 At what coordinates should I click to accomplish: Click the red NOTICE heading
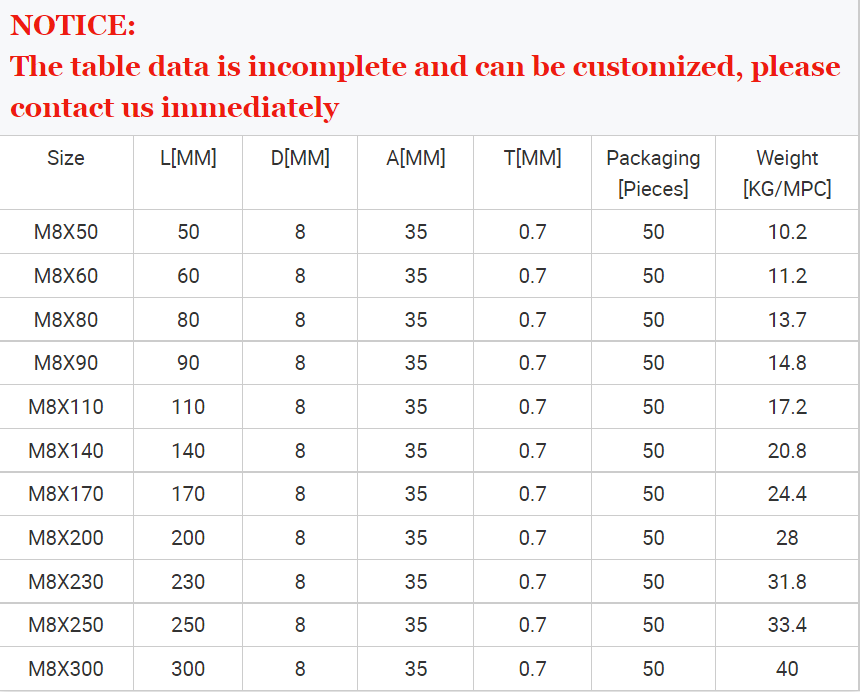[72, 26]
